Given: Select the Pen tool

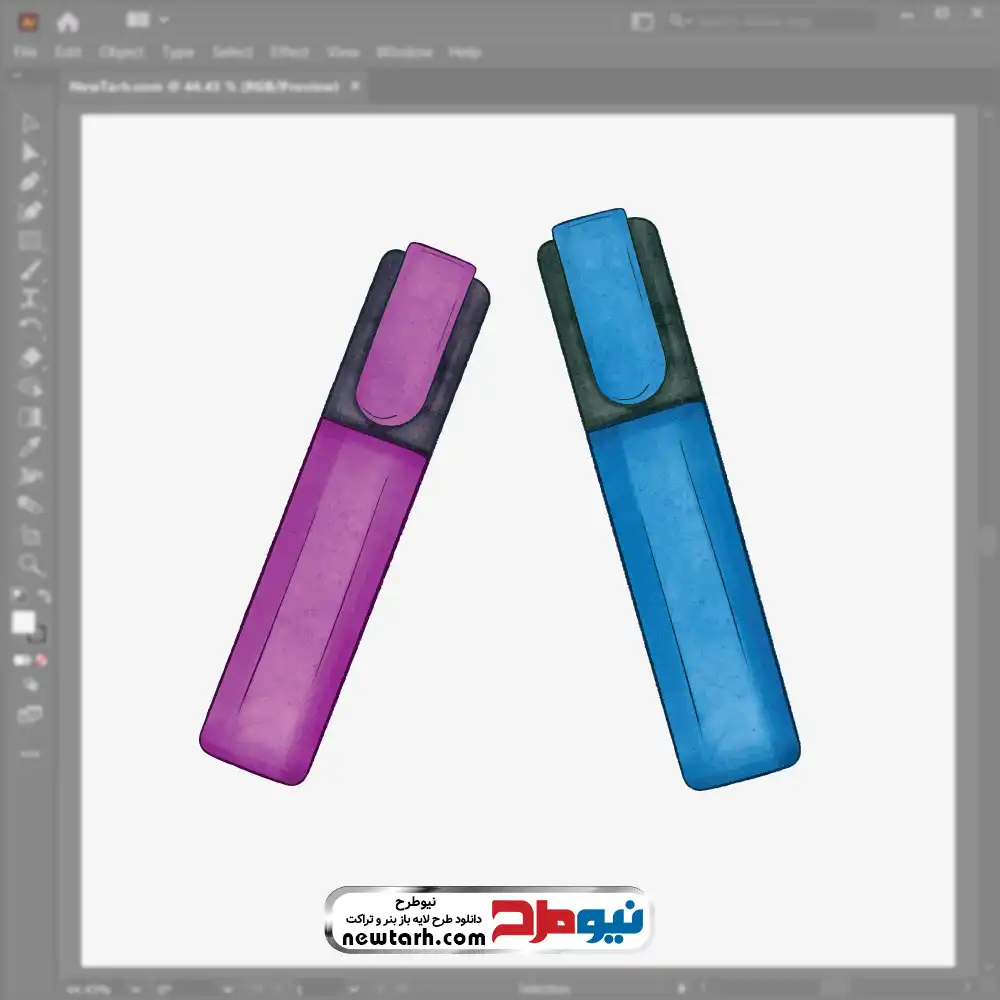Looking at the screenshot, I should click(x=30, y=182).
